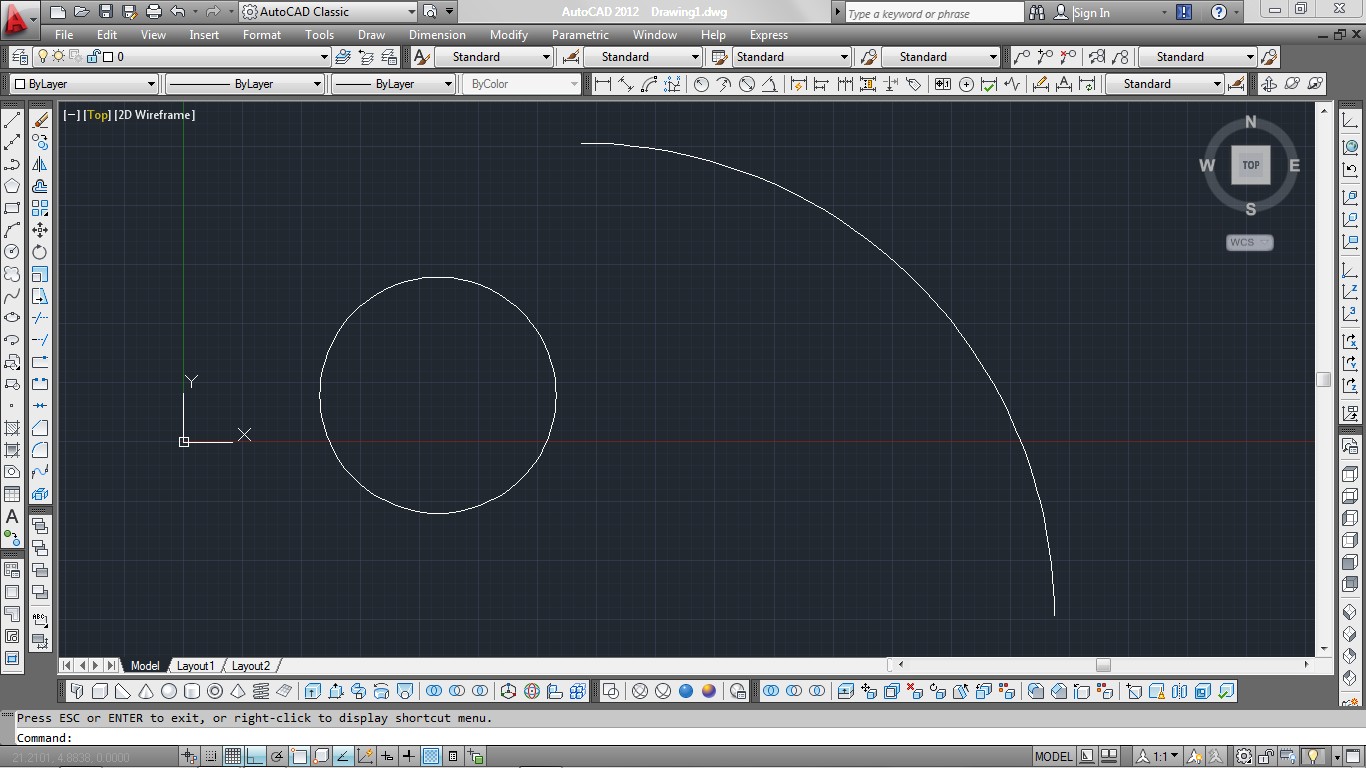The width and height of the screenshot is (1366, 768).
Task: Click the MODEL button in status bar
Action: (1053, 755)
